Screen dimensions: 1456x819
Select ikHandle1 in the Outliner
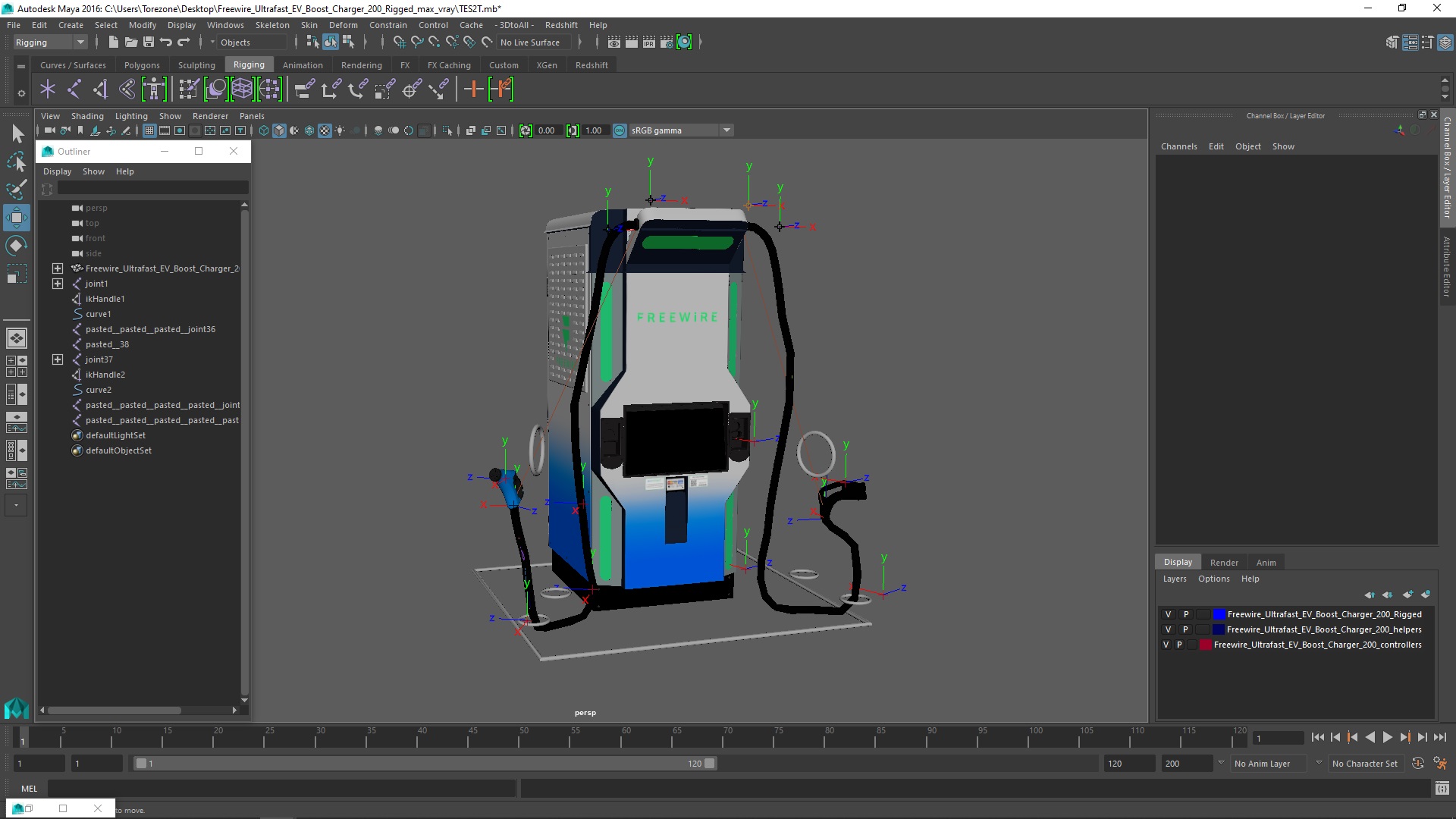coord(105,299)
